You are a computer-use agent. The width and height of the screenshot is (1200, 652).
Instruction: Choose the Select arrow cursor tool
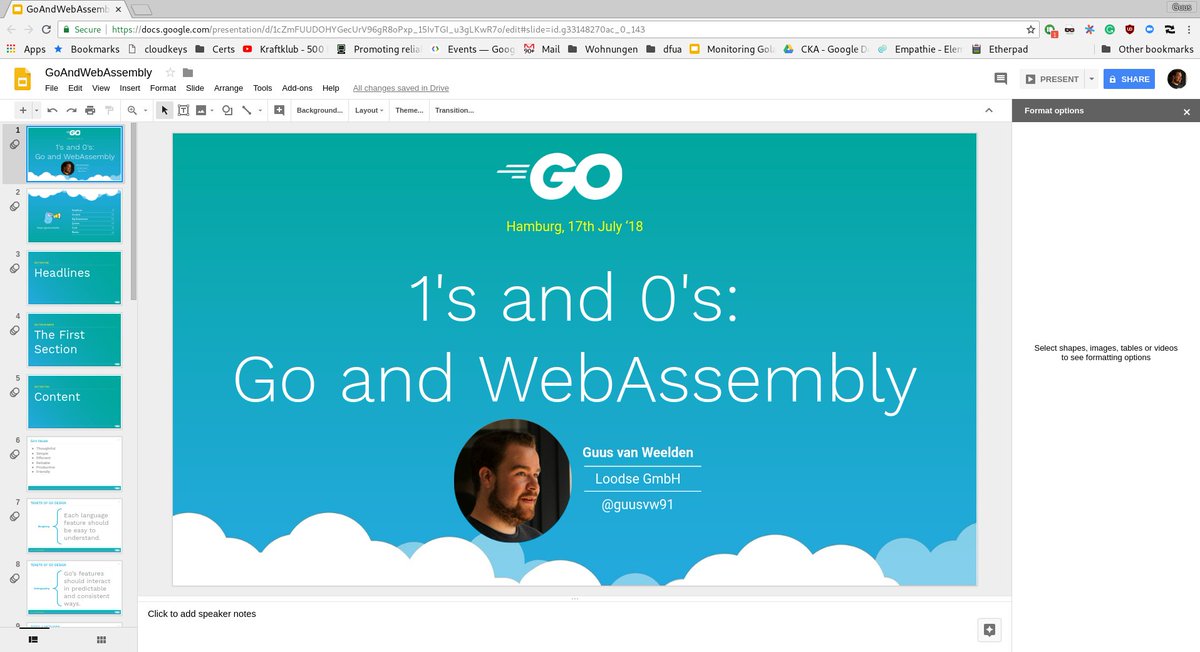165,110
